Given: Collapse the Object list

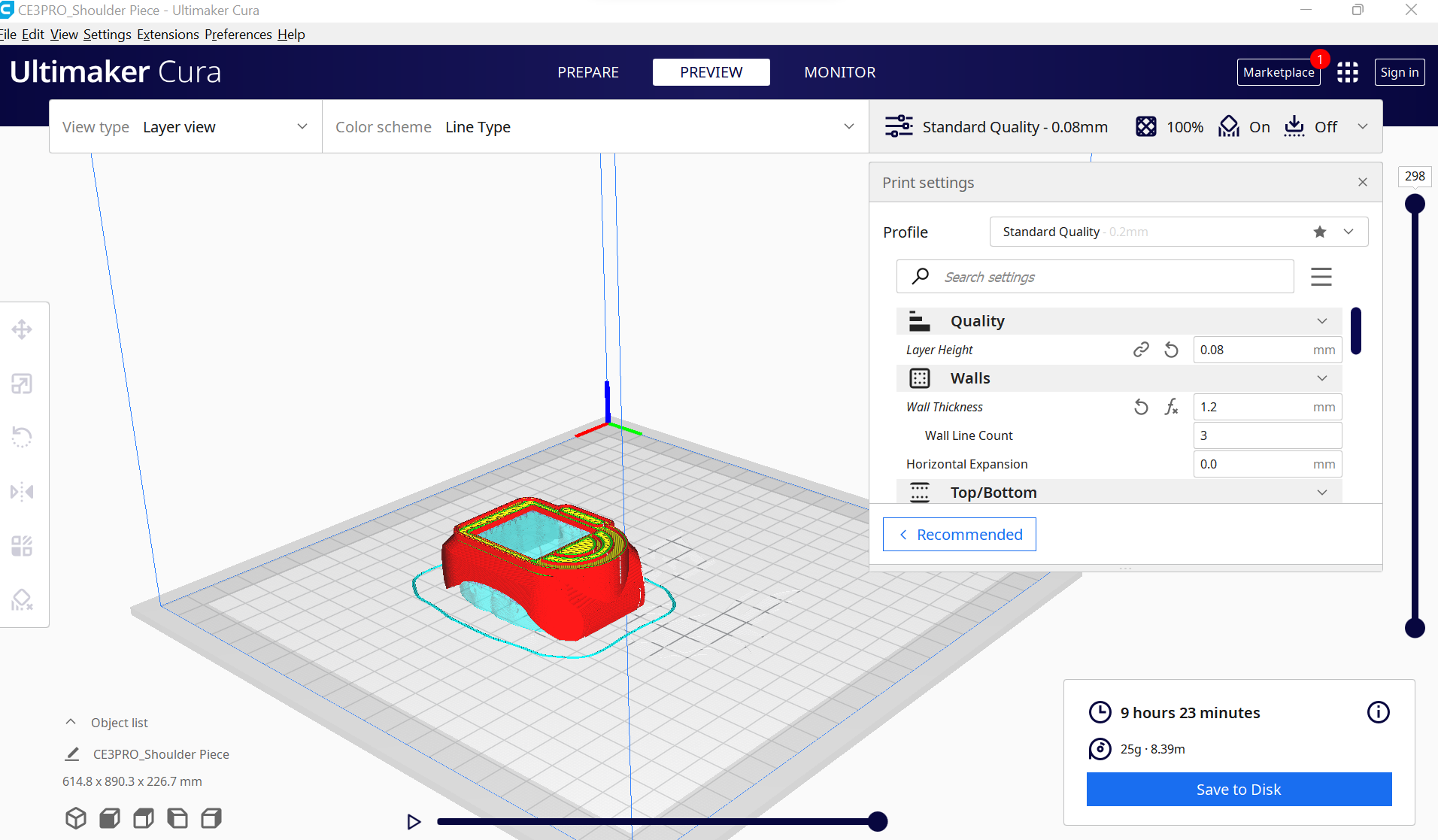Looking at the screenshot, I should tap(71, 722).
